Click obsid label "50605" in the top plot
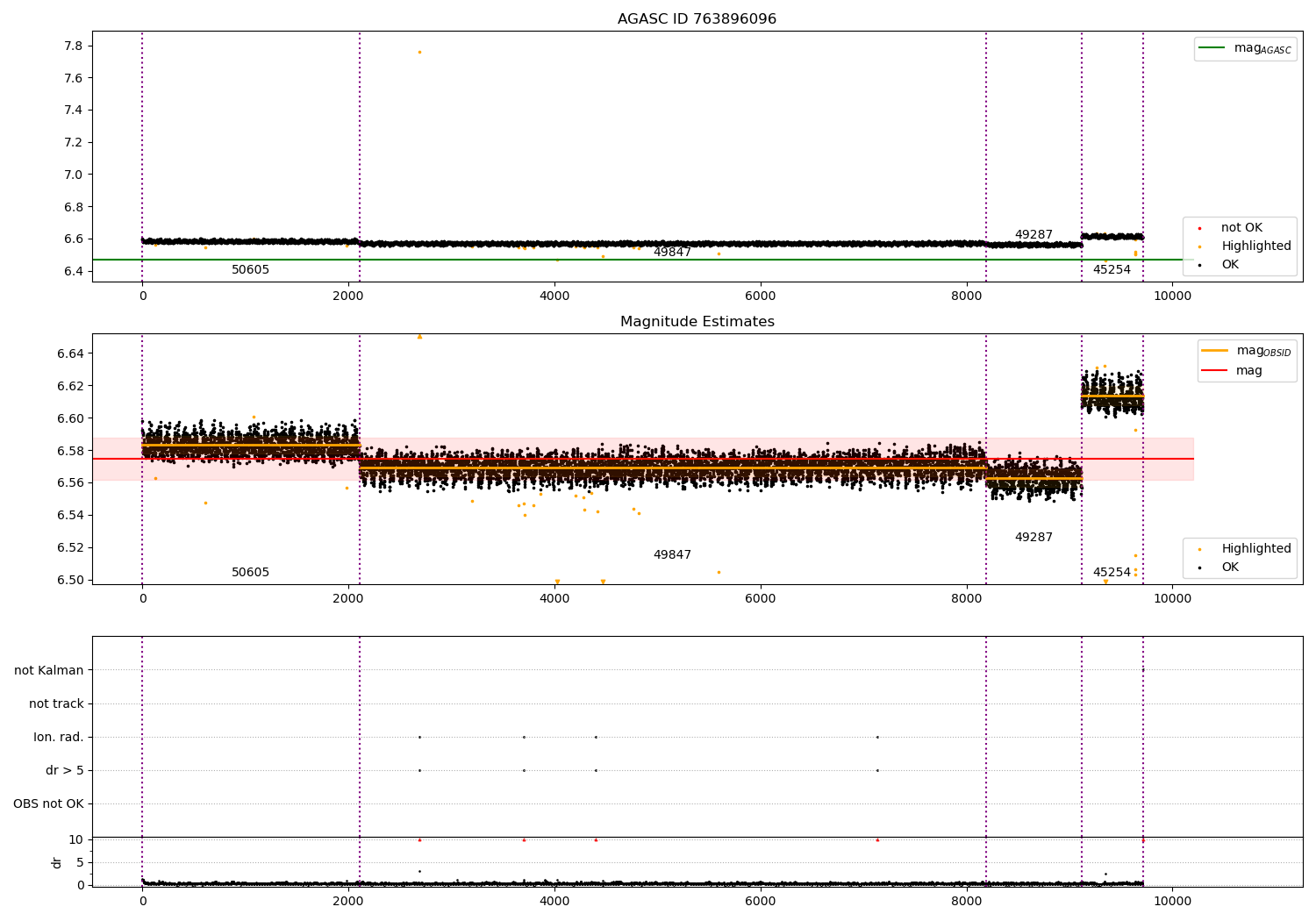The image size is (1316, 921). point(250,270)
